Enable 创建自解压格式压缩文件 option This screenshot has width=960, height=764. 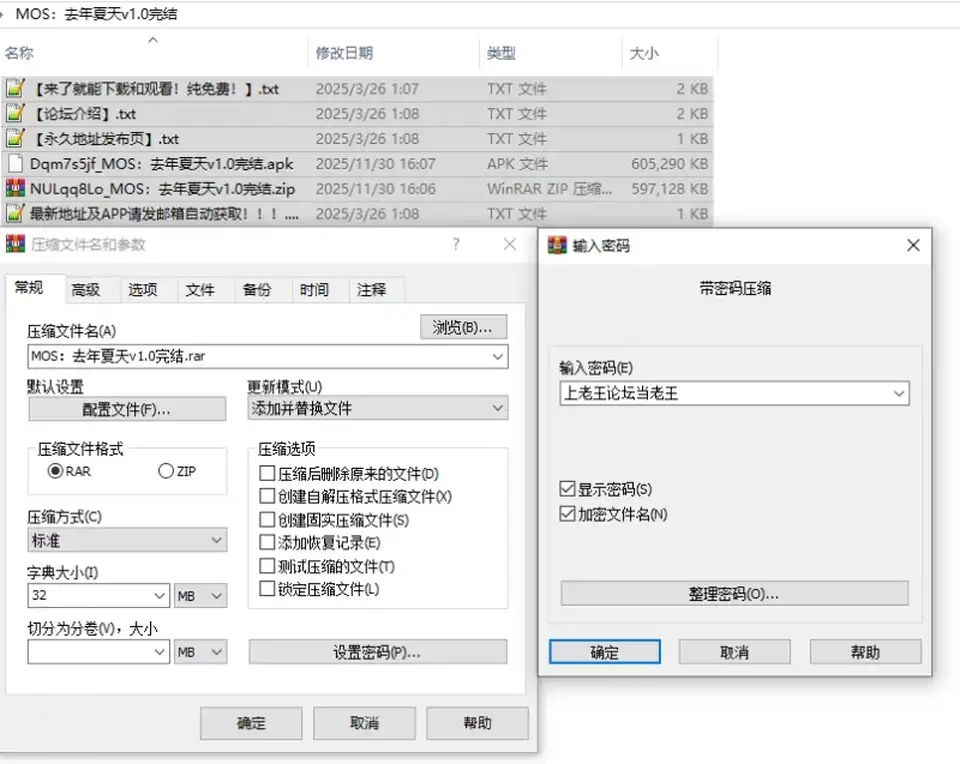[267, 496]
